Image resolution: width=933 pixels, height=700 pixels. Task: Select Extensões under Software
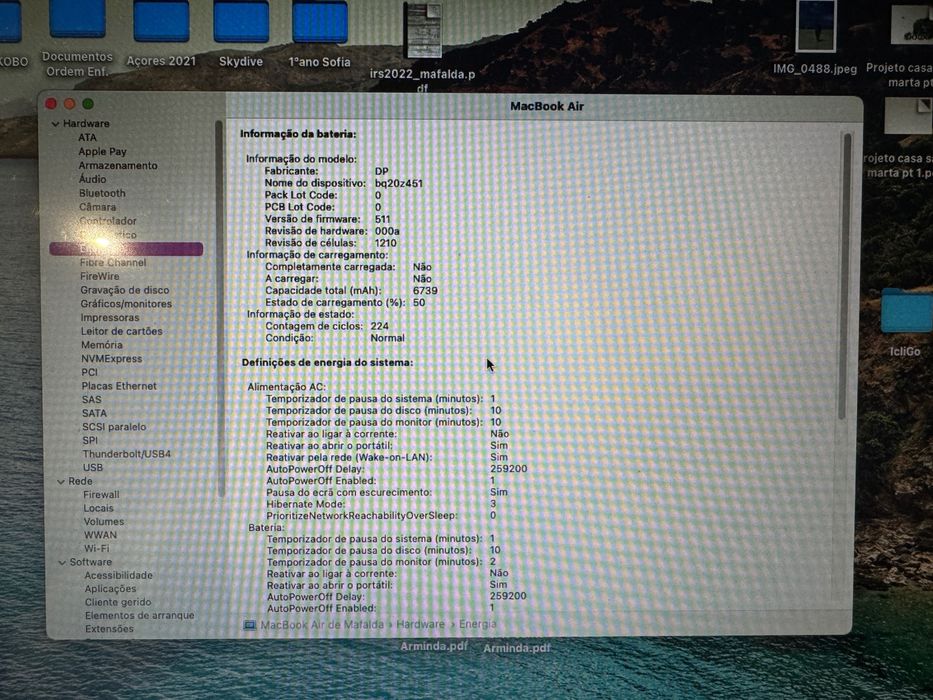pos(109,629)
